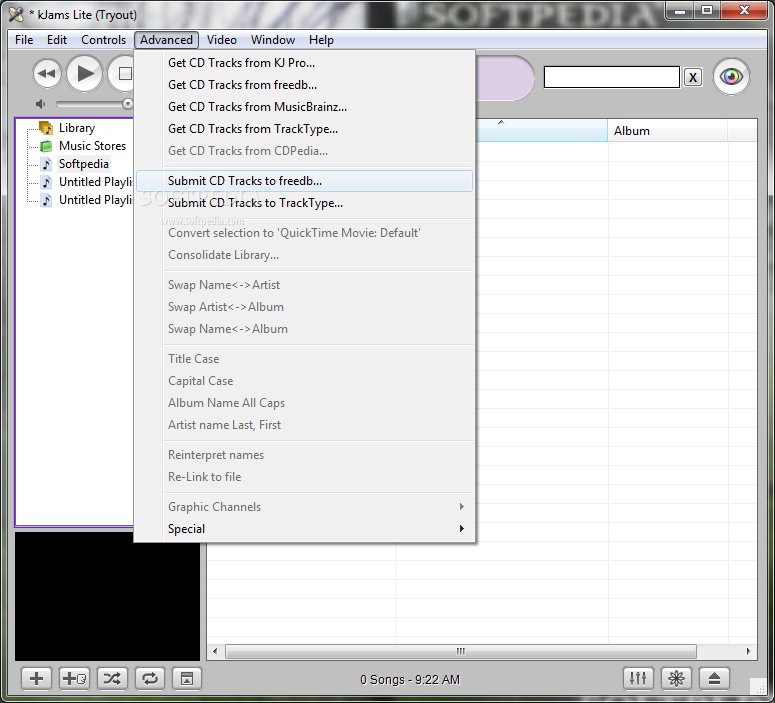Open the Controls menu
The image size is (775, 703).
[103, 40]
